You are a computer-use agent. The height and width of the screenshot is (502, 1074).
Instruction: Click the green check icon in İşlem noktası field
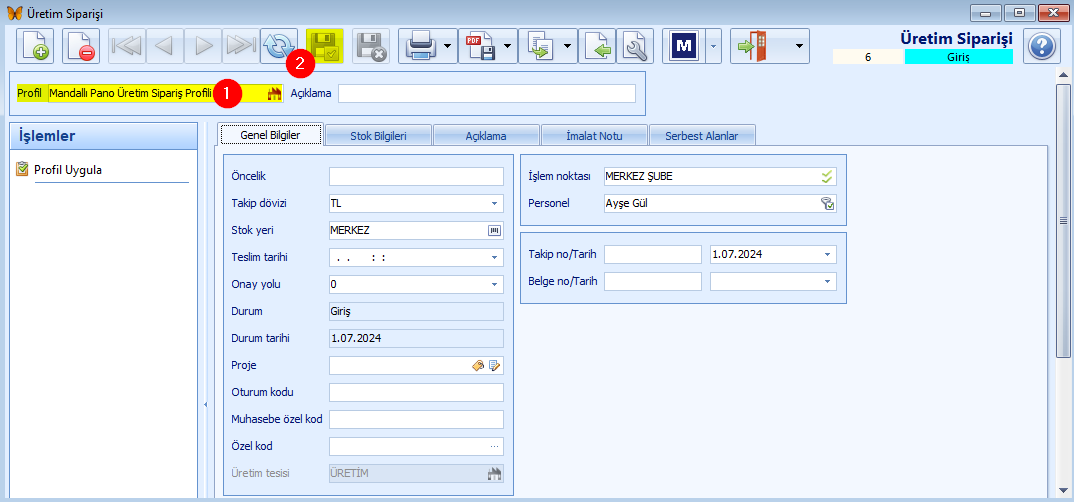point(827,177)
